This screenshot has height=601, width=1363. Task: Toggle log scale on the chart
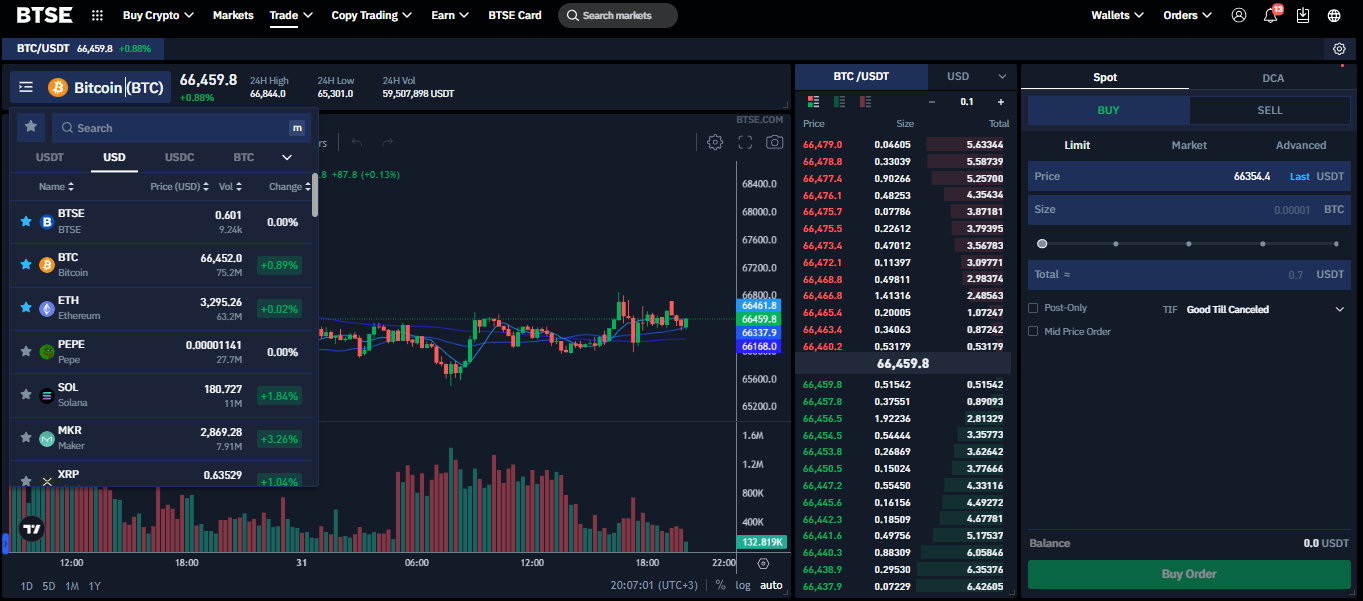coord(743,585)
